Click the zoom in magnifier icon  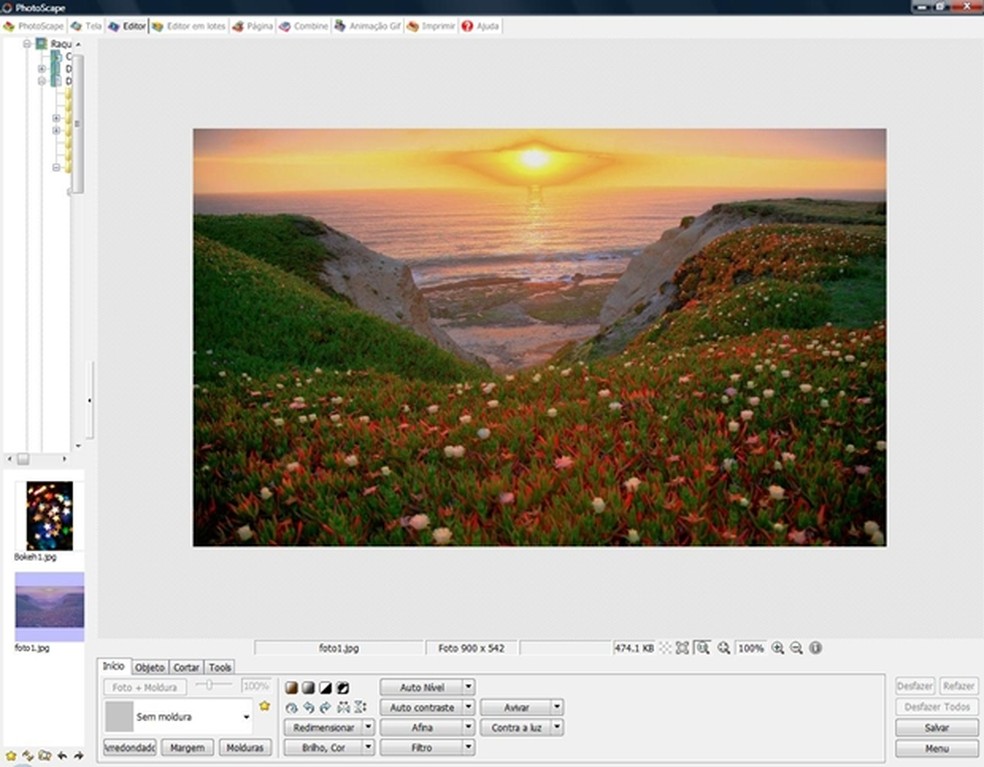[x=778, y=648]
